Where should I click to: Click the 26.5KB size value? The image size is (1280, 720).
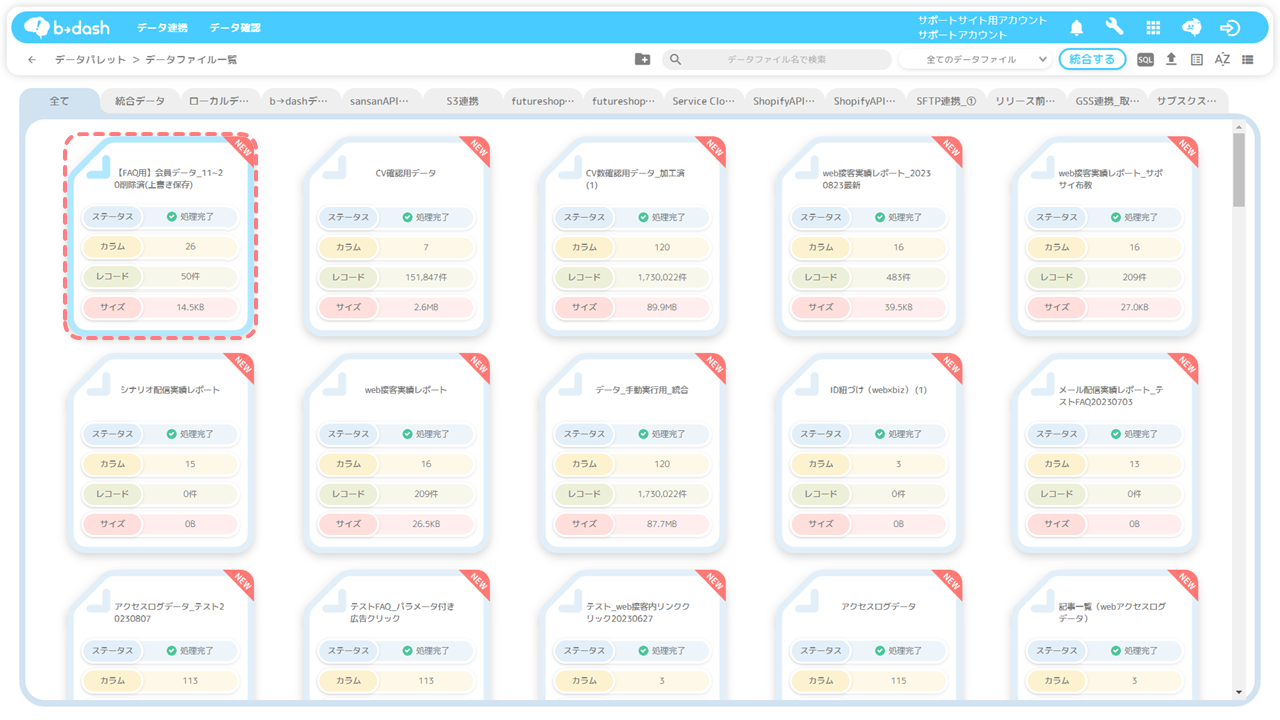pos(426,524)
